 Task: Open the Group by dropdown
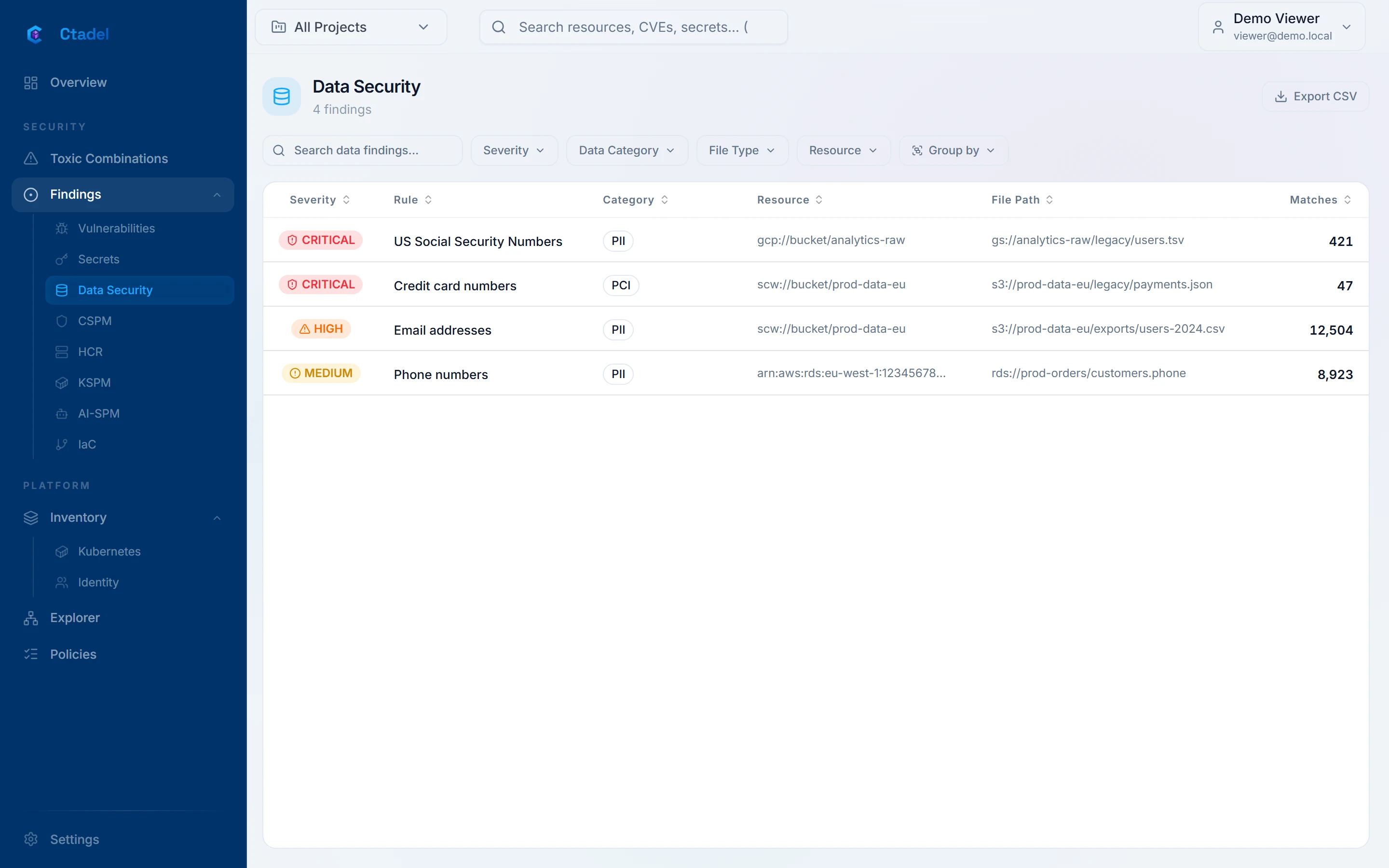(x=953, y=150)
